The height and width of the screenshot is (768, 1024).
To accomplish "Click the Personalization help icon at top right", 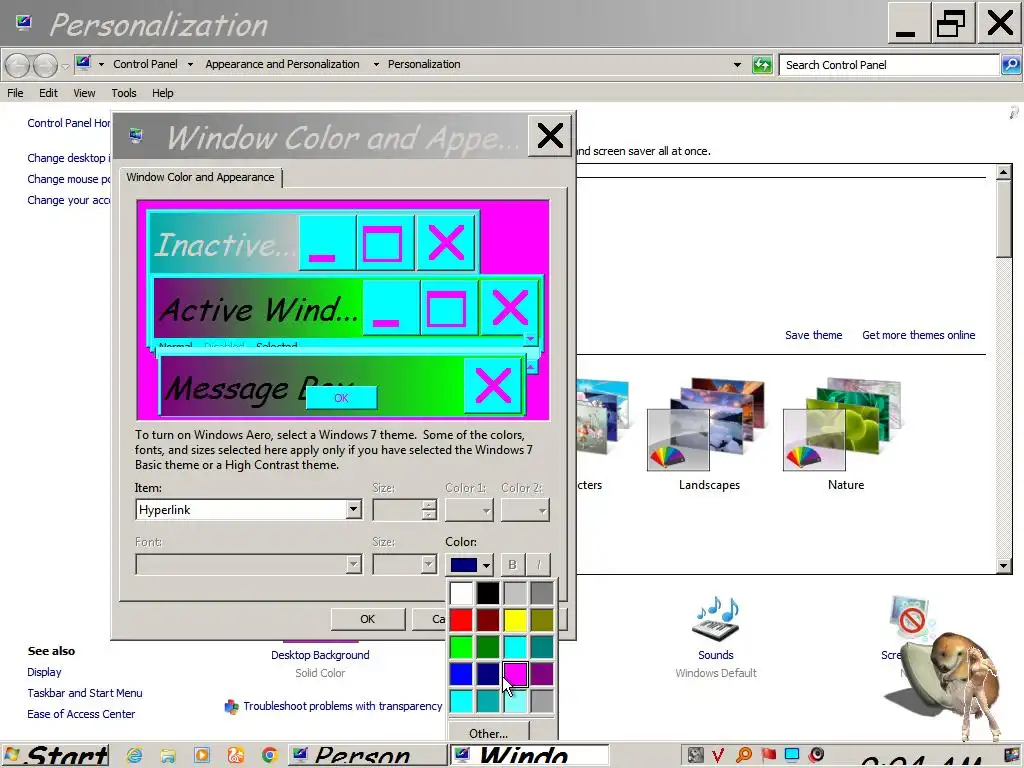I will pos(1014,113).
